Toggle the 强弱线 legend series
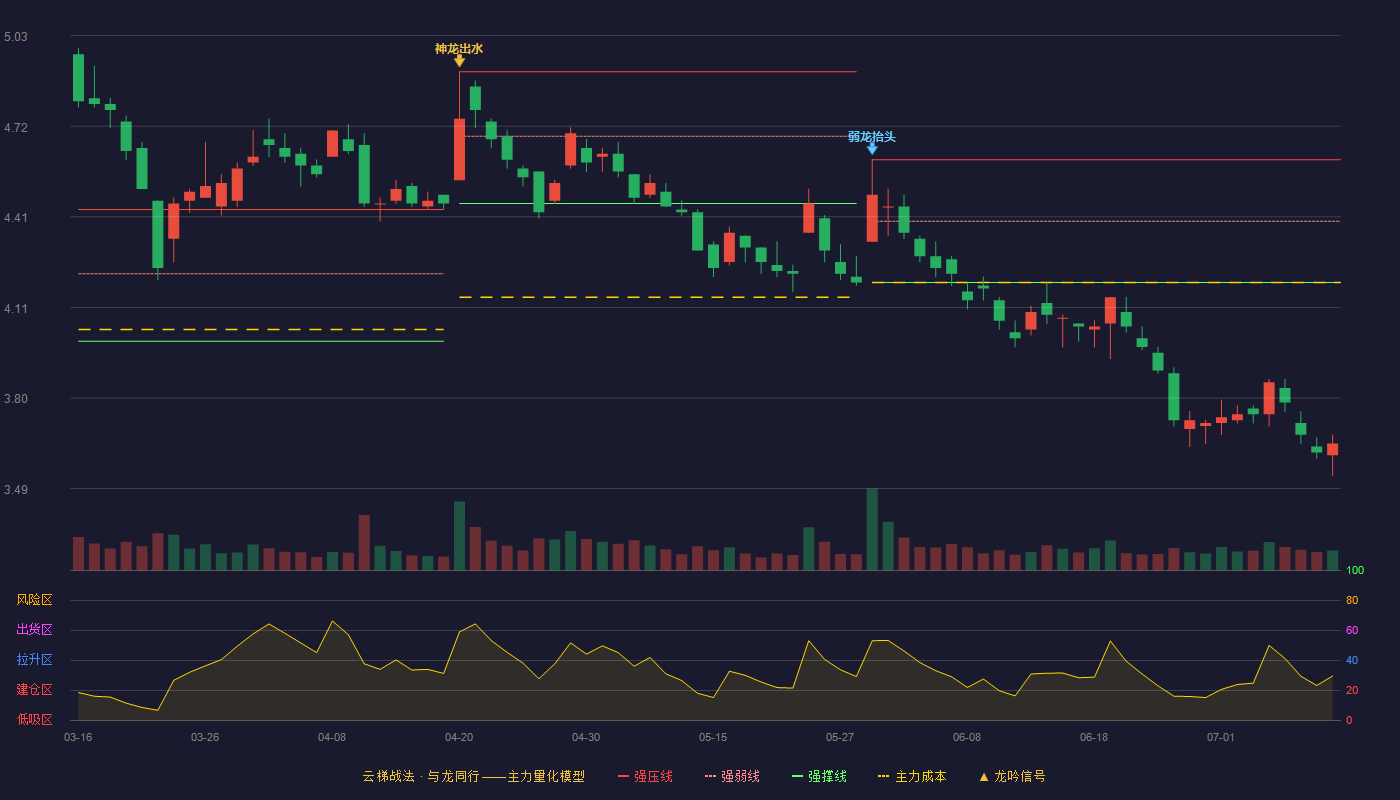Viewport: 1400px width, 800px height. coord(732,776)
